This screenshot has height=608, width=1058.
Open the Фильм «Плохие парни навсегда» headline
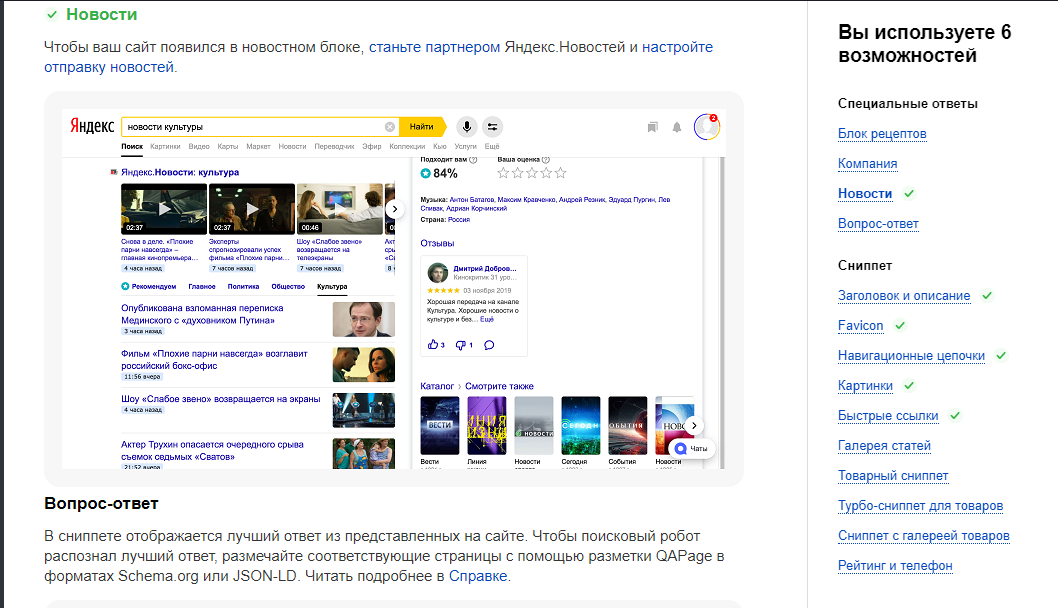[x=214, y=360]
